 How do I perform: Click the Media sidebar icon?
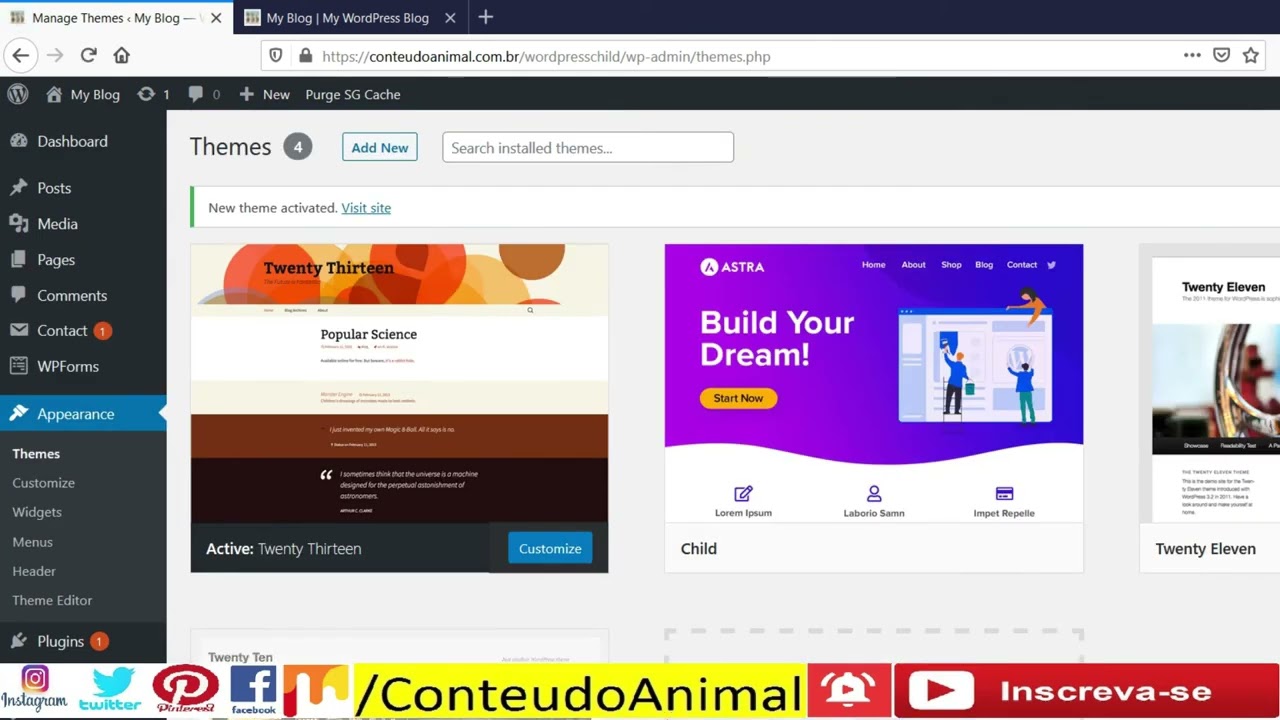(18, 224)
